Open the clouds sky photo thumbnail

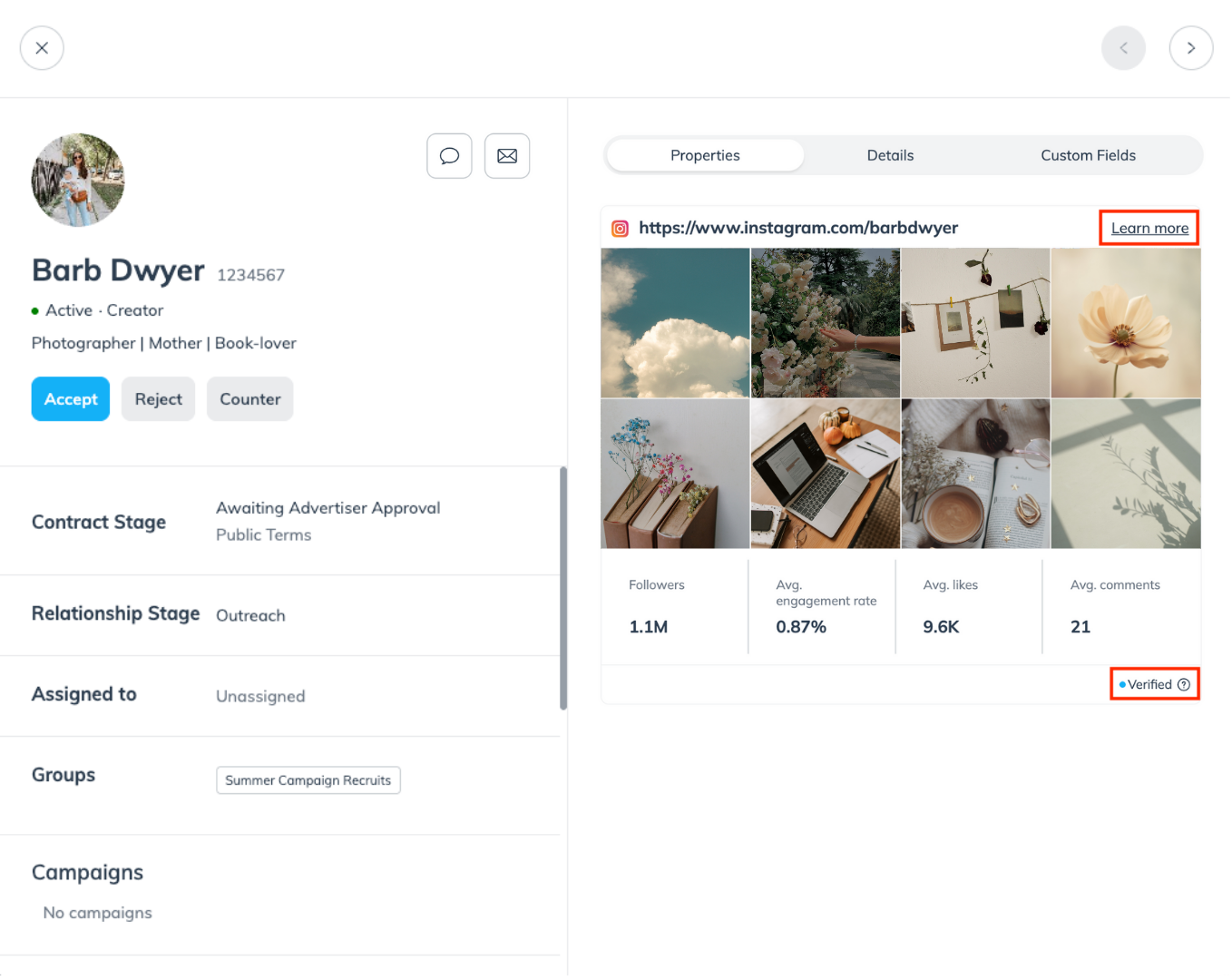click(x=675, y=323)
